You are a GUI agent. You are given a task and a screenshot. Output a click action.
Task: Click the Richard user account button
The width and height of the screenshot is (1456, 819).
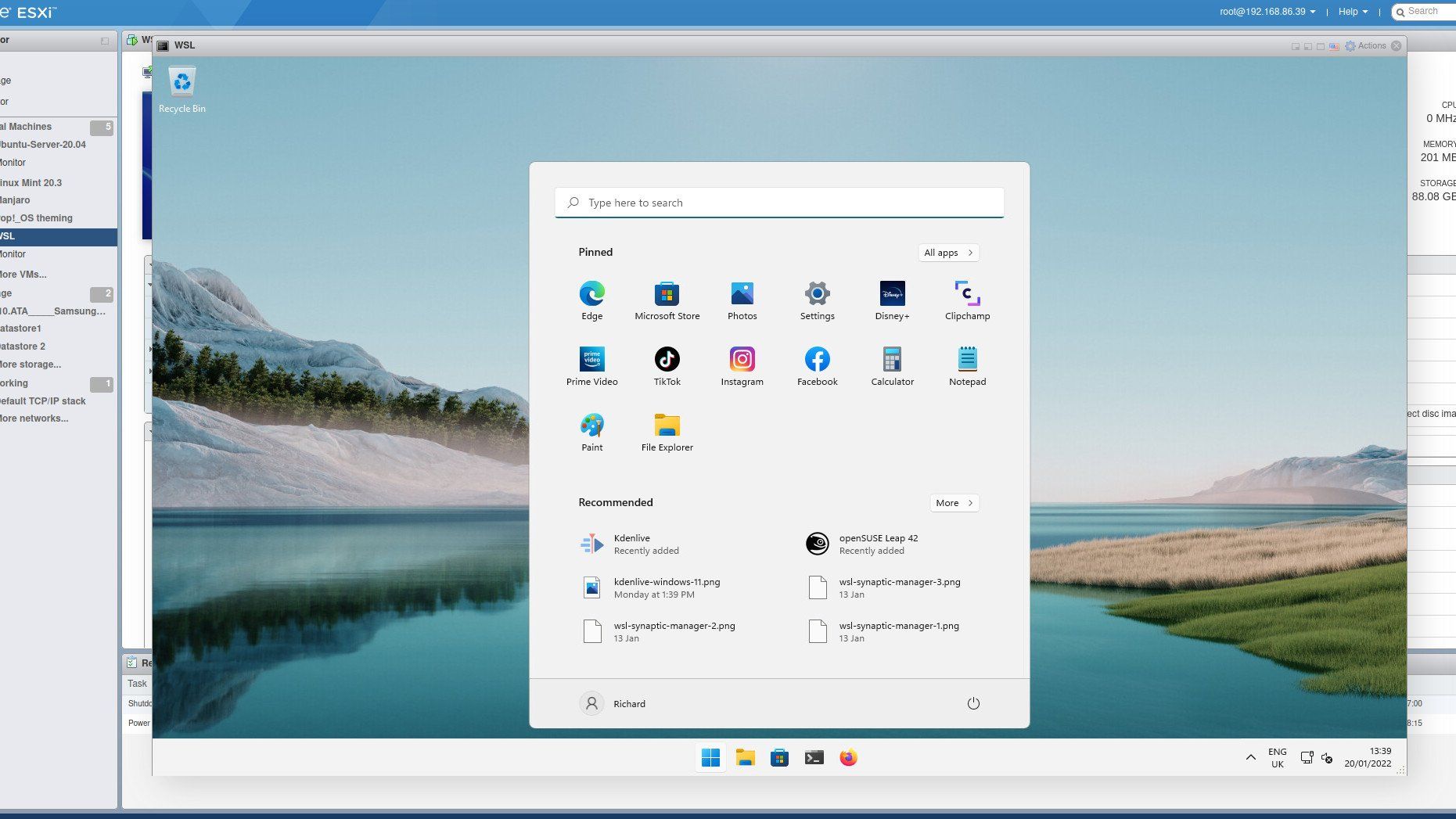(x=613, y=703)
